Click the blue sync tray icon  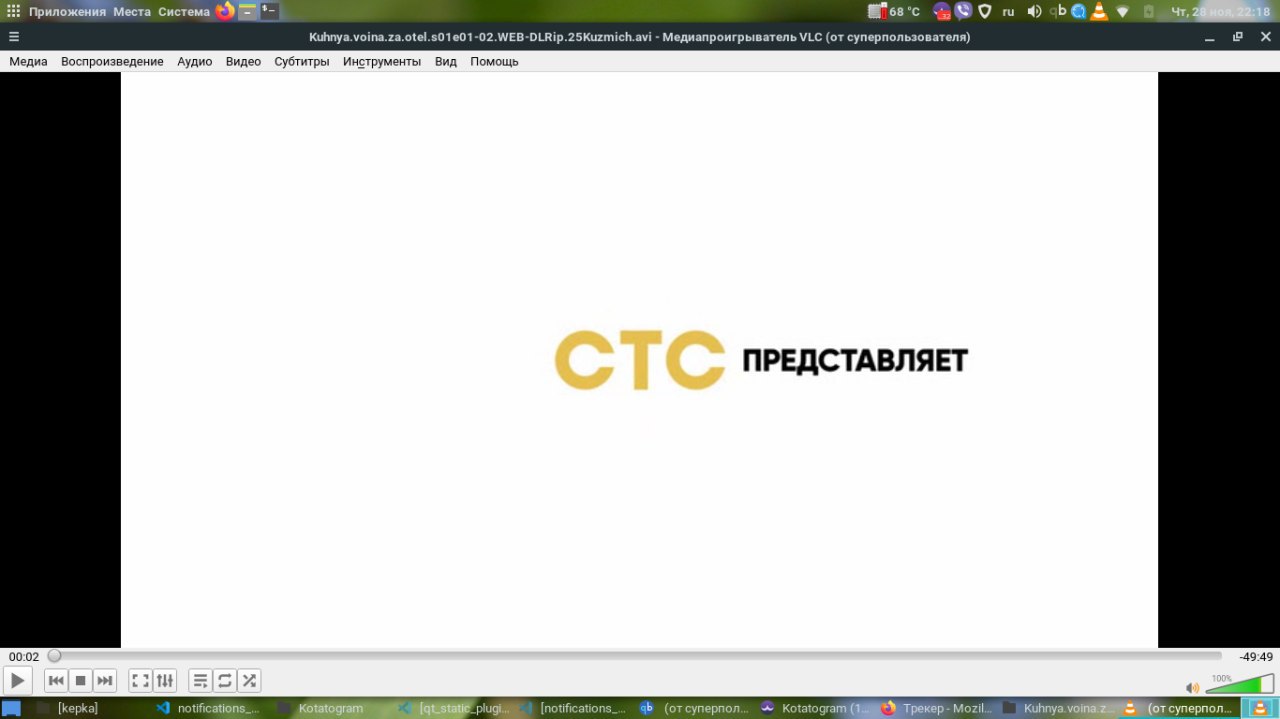(1079, 12)
